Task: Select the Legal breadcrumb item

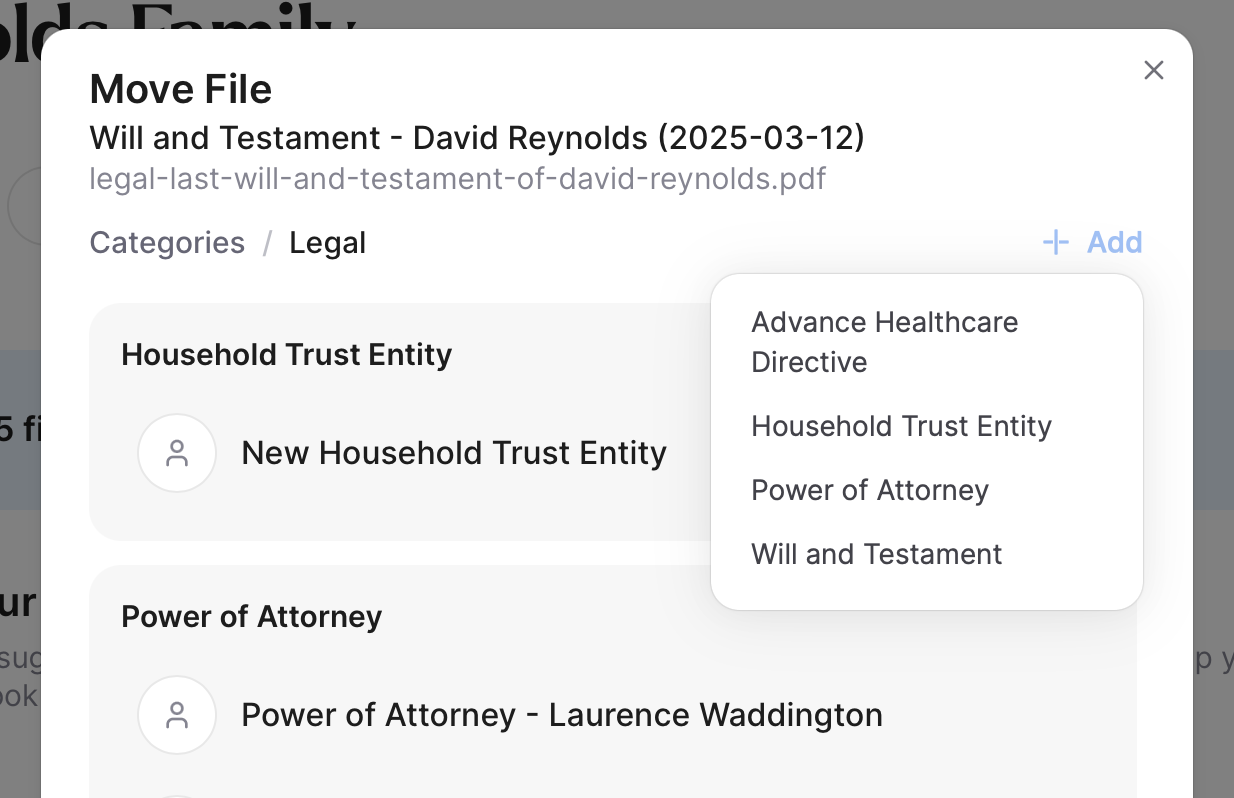Action: 328,243
